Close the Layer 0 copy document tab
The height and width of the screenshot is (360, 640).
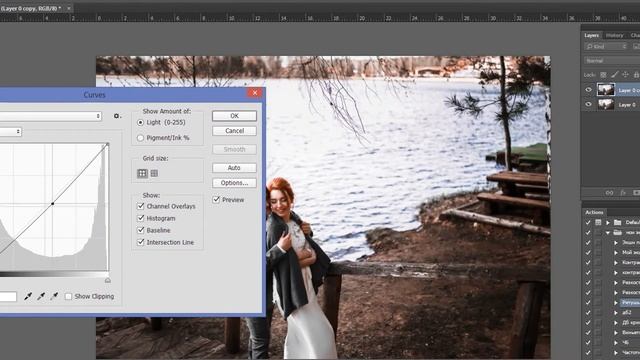(x=69, y=8)
